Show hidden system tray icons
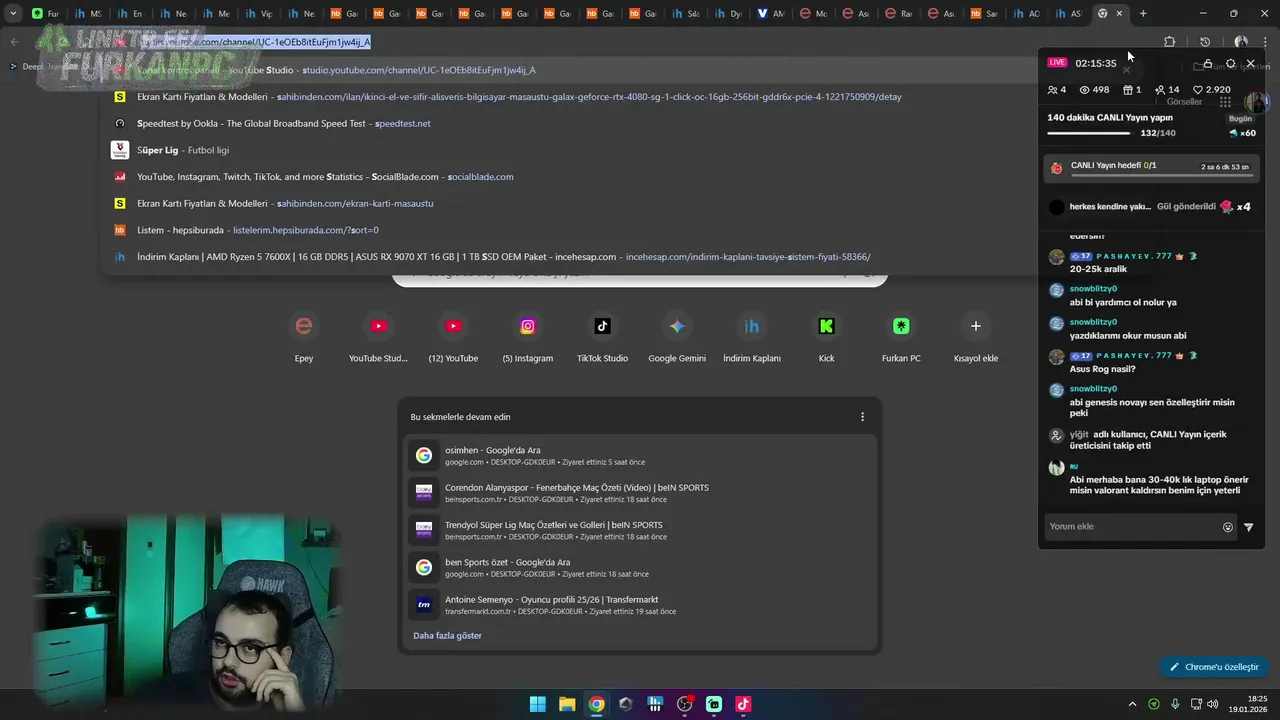 (x=1133, y=704)
